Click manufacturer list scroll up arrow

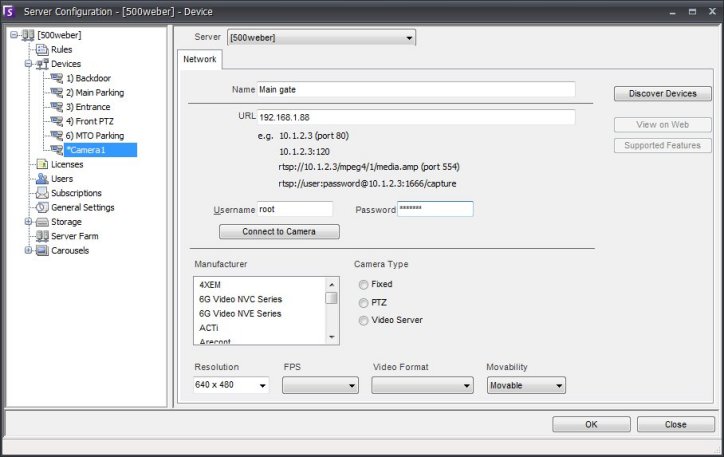click(x=332, y=285)
